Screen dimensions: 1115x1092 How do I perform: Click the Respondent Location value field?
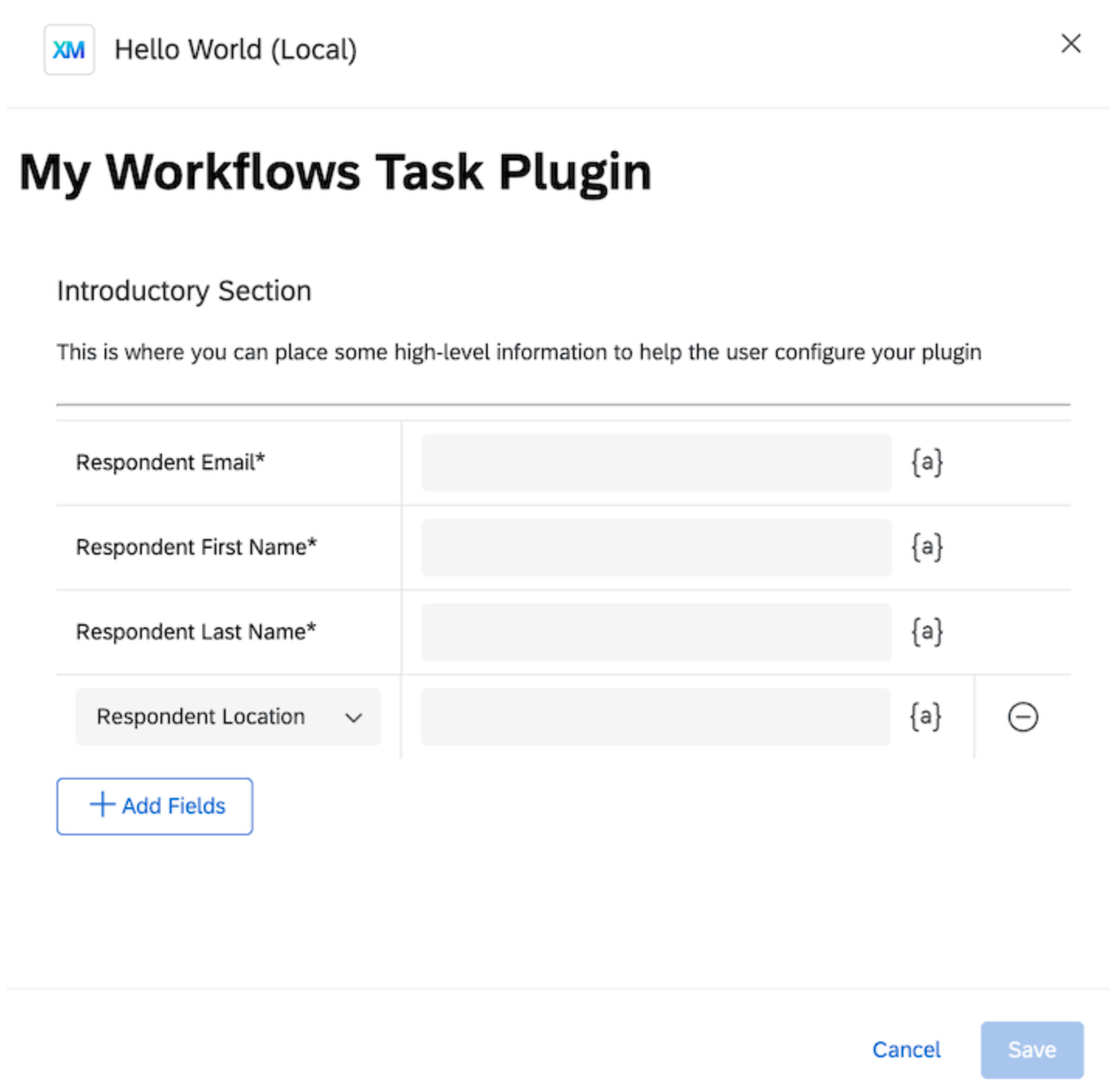pos(655,716)
